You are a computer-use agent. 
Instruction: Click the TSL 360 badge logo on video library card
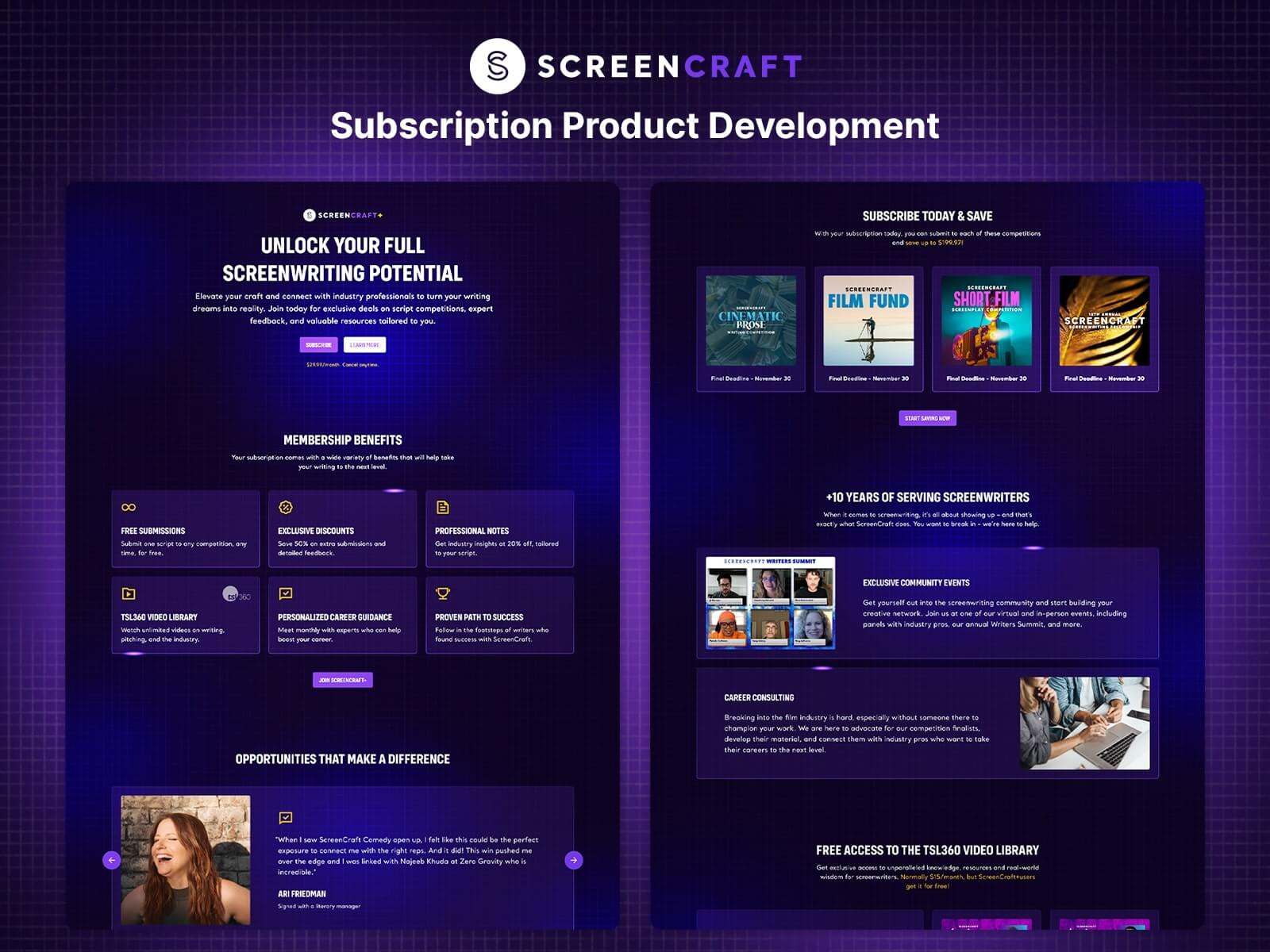[x=236, y=594]
